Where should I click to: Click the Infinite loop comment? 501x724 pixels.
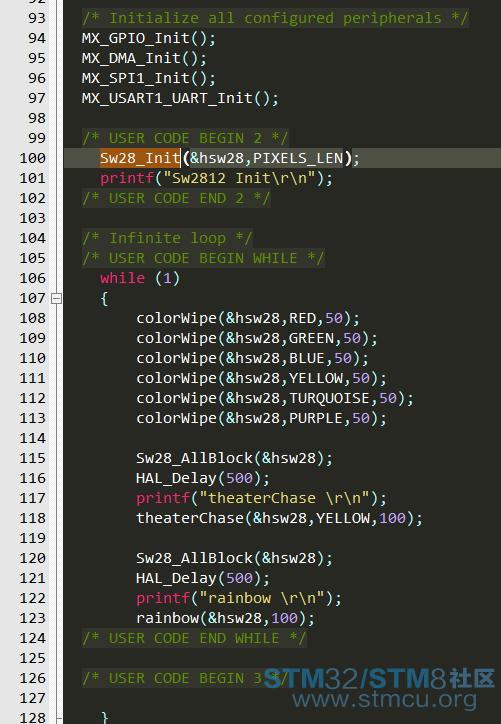coord(167,238)
